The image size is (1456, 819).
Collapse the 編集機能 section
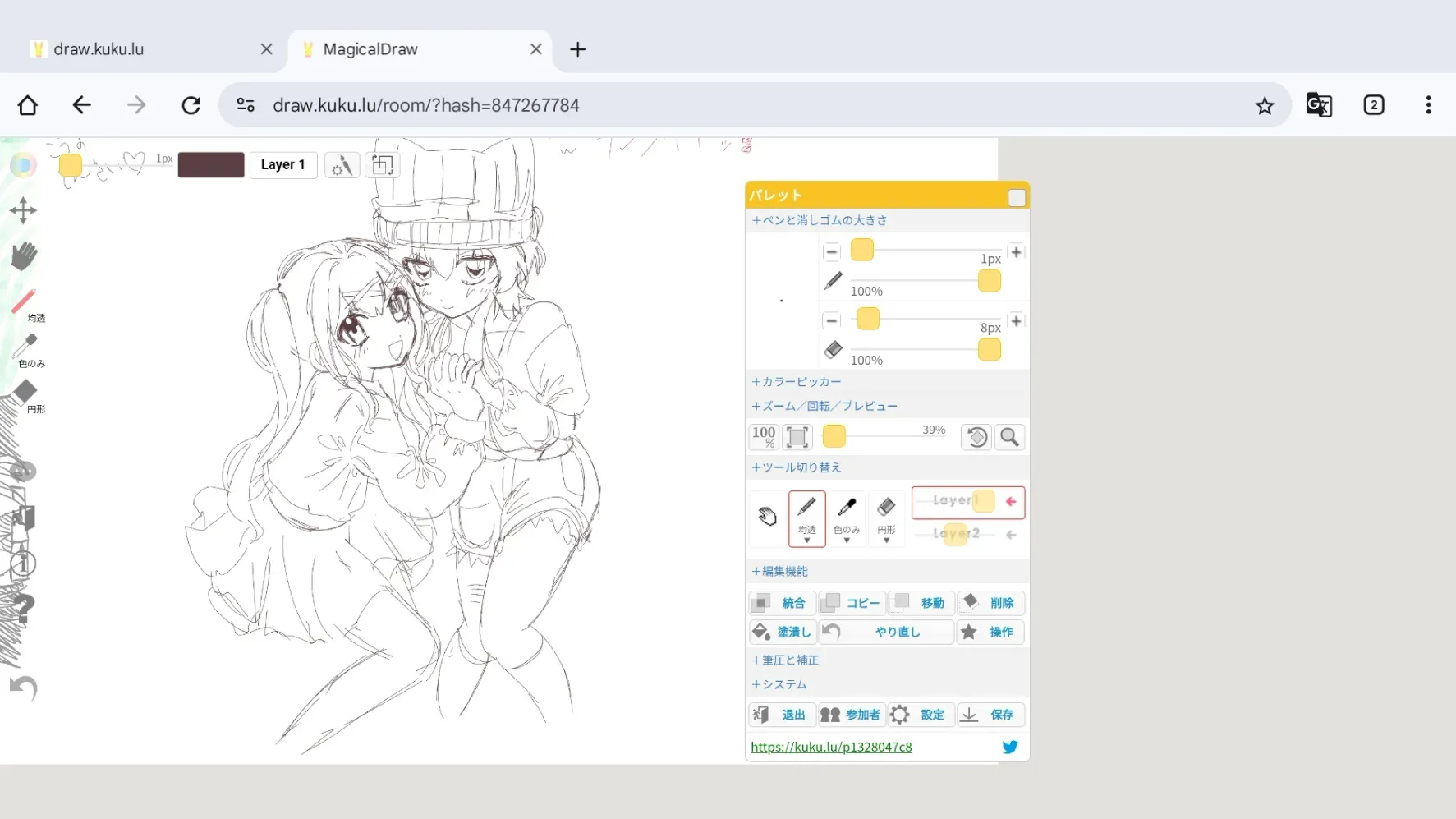coord(780,571)
